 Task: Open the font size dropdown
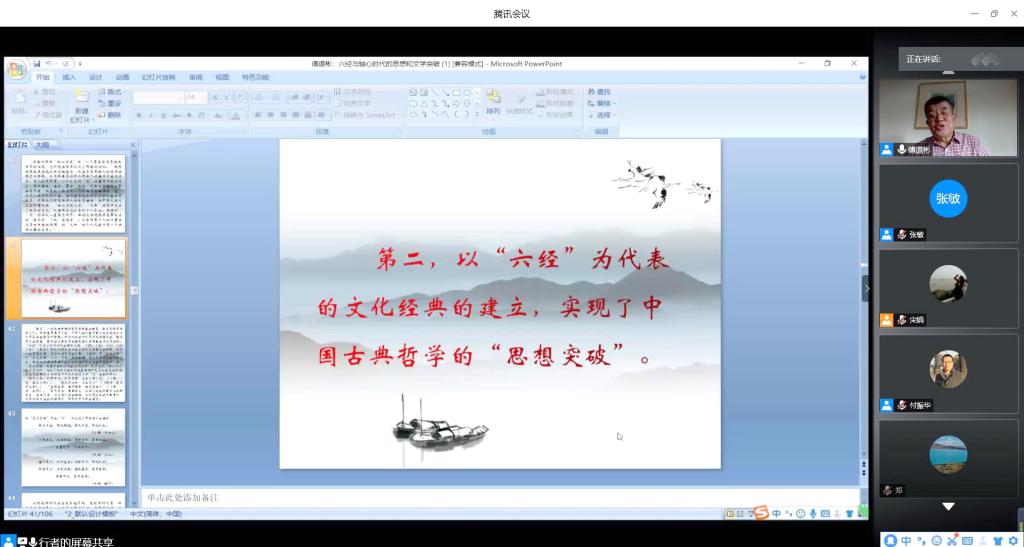tap(203, 97)
